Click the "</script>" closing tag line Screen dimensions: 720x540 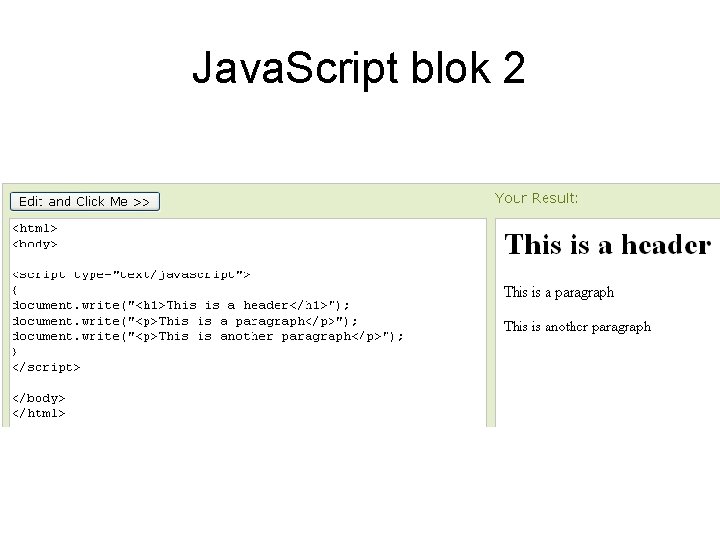[x=46, y=367]
